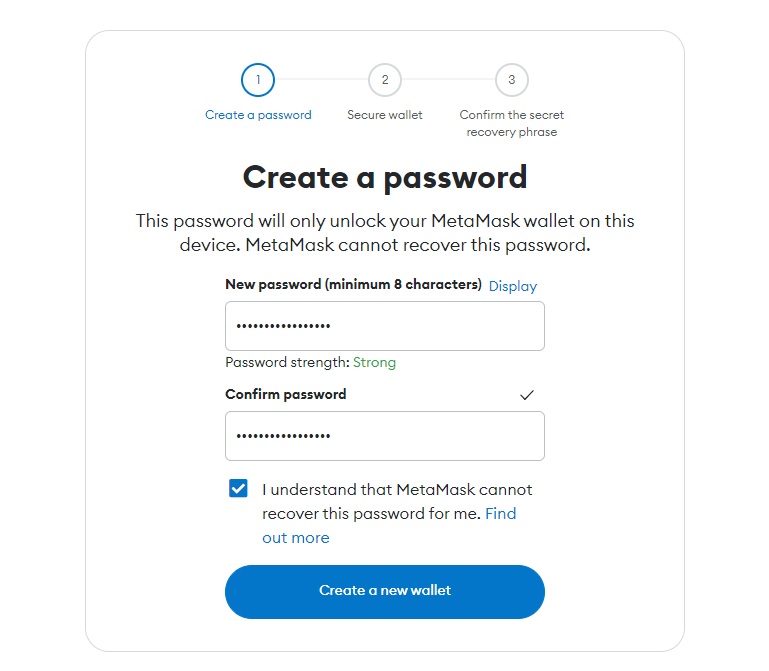Screen dimensions: 769x671
Task: Click the 'I understand that MetaMask cannot' text
Action: [x=397, y=490]
